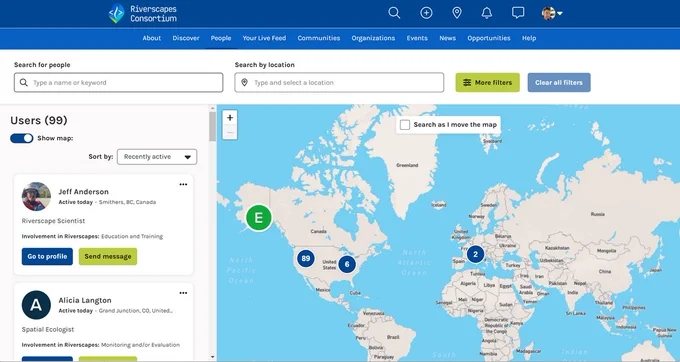This screenshot has width=680, height=362.
Task: Open the Communities menu item
Action: click(x=319, y=38)
